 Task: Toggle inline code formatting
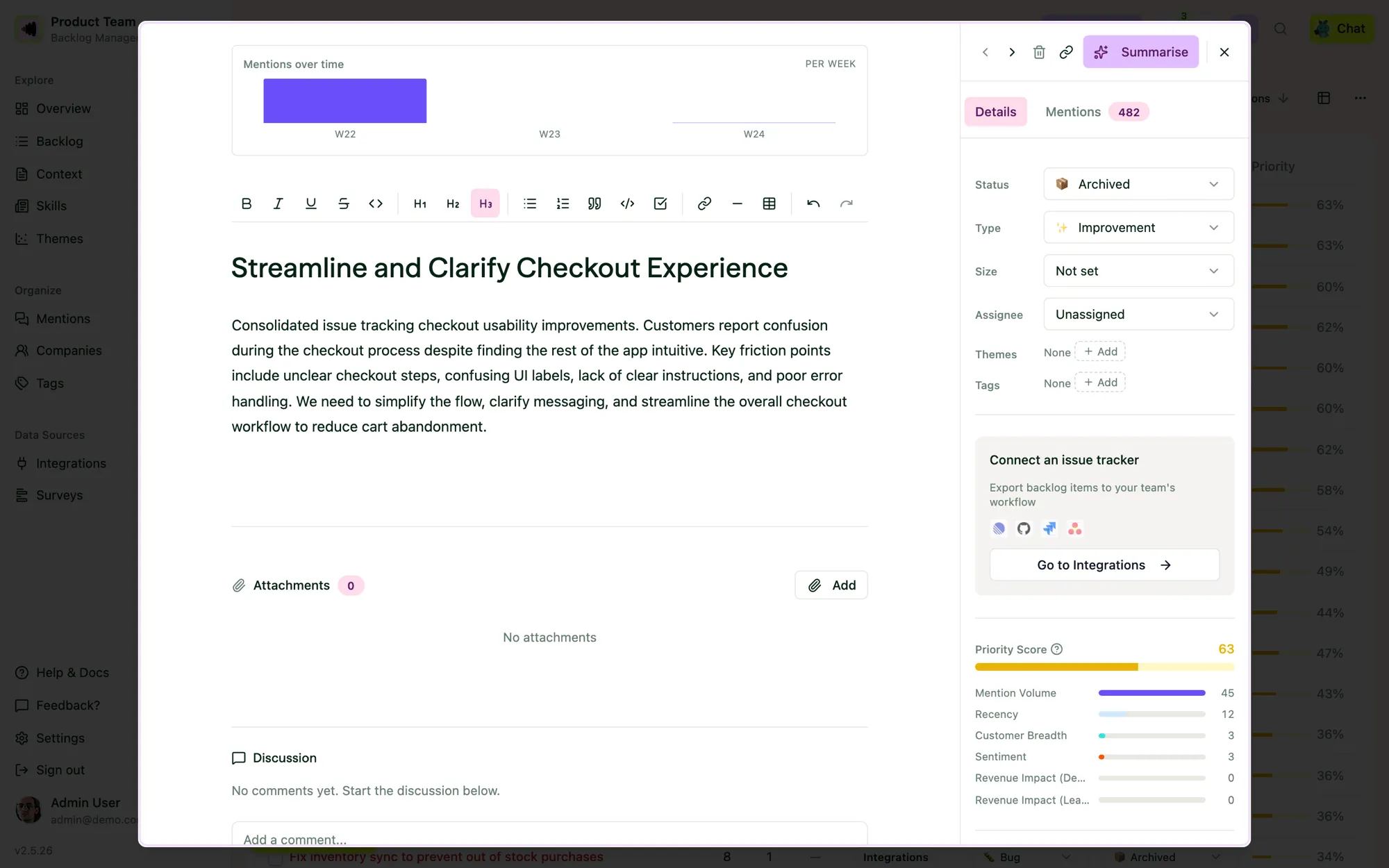(376, 203)
